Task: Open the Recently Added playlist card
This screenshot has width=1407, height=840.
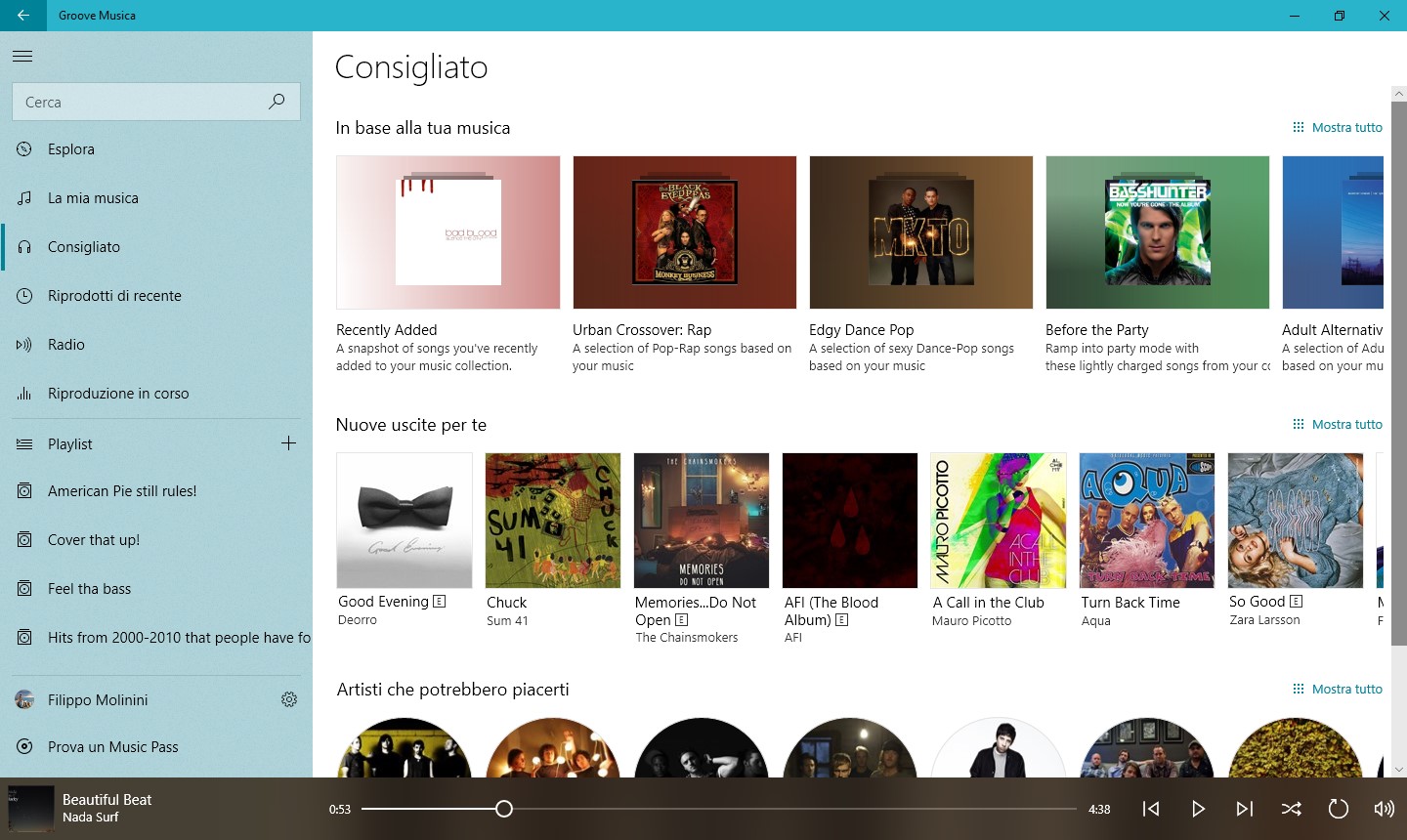Action: [448, 265]
